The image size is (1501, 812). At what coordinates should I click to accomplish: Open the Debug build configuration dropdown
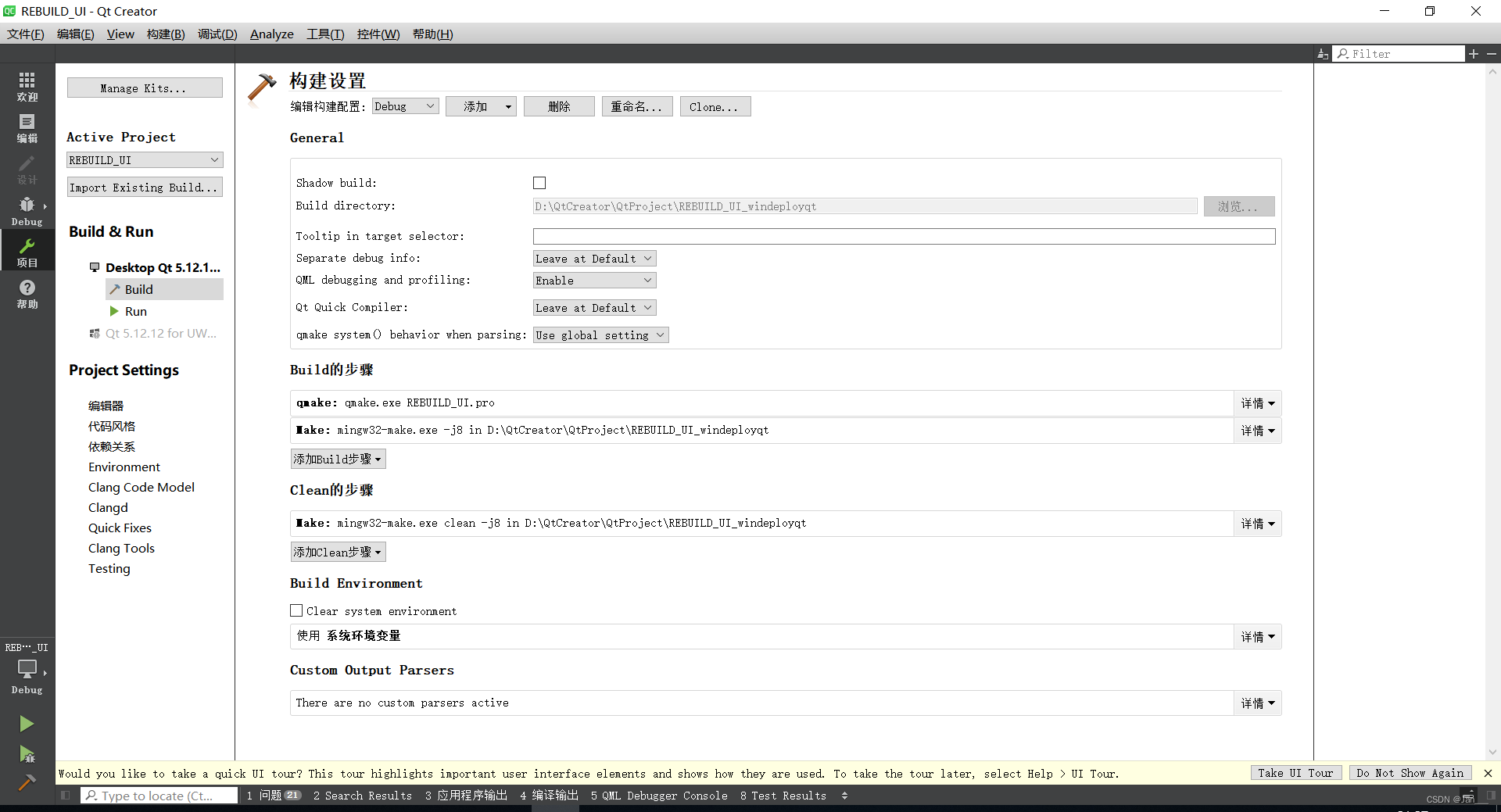tap(405, 106)
